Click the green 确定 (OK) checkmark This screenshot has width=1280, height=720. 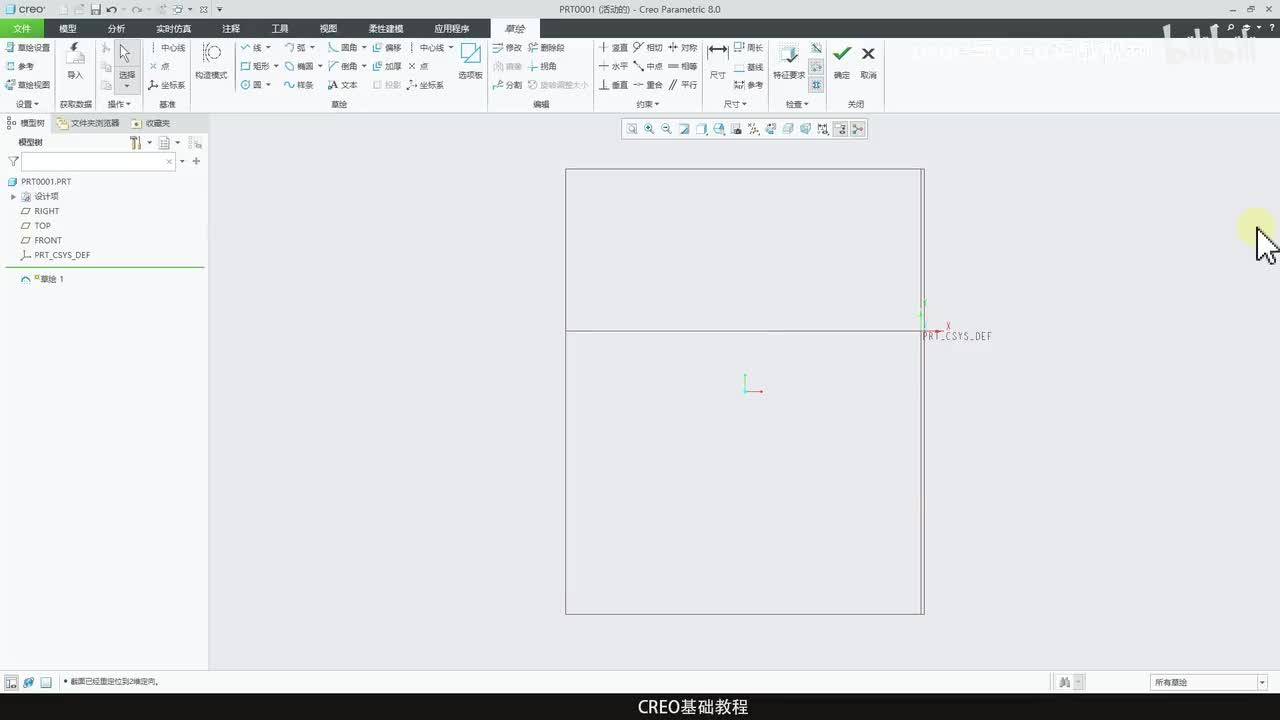coord(842,61)
